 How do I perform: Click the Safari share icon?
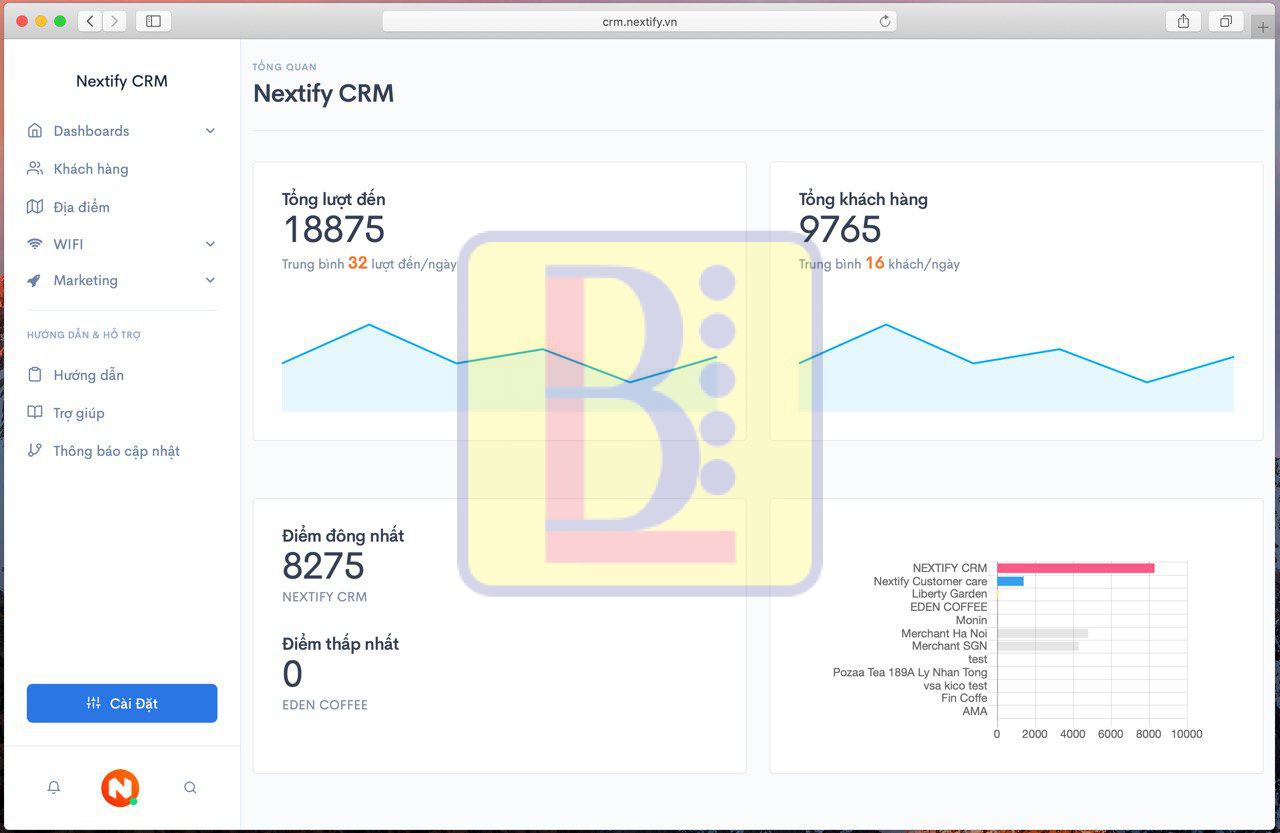tap(1183, 21)
